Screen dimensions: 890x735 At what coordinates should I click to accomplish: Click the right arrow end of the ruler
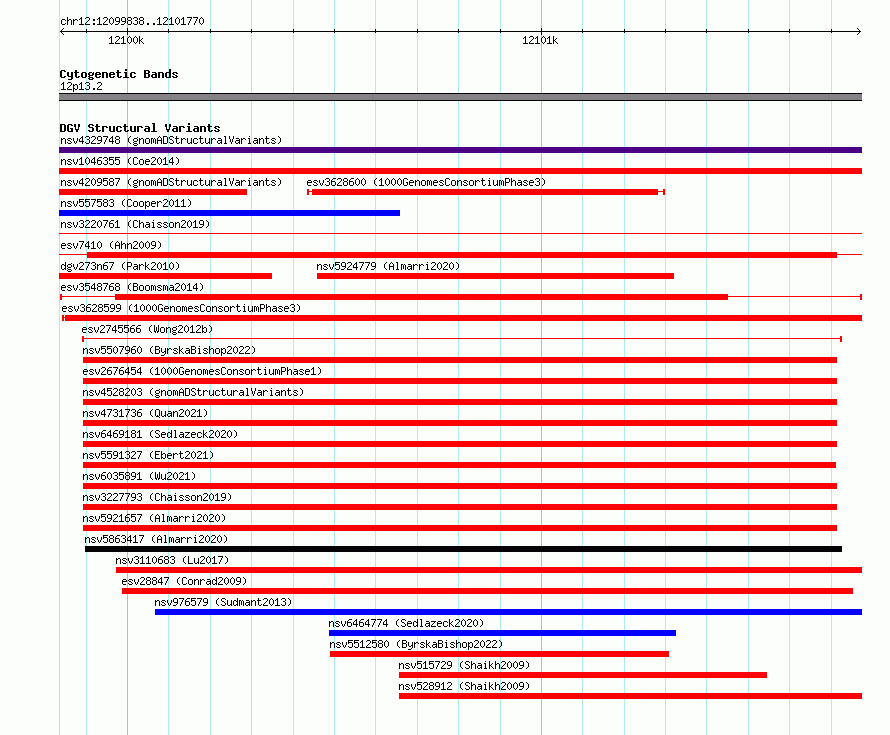(x=859, y=31)
